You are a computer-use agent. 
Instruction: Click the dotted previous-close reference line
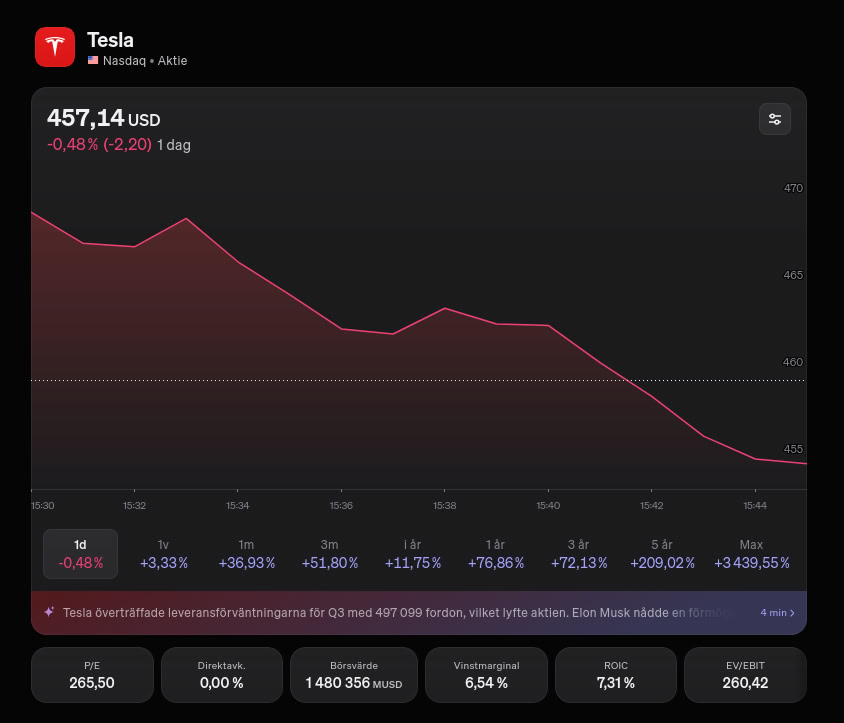(419, 381)
